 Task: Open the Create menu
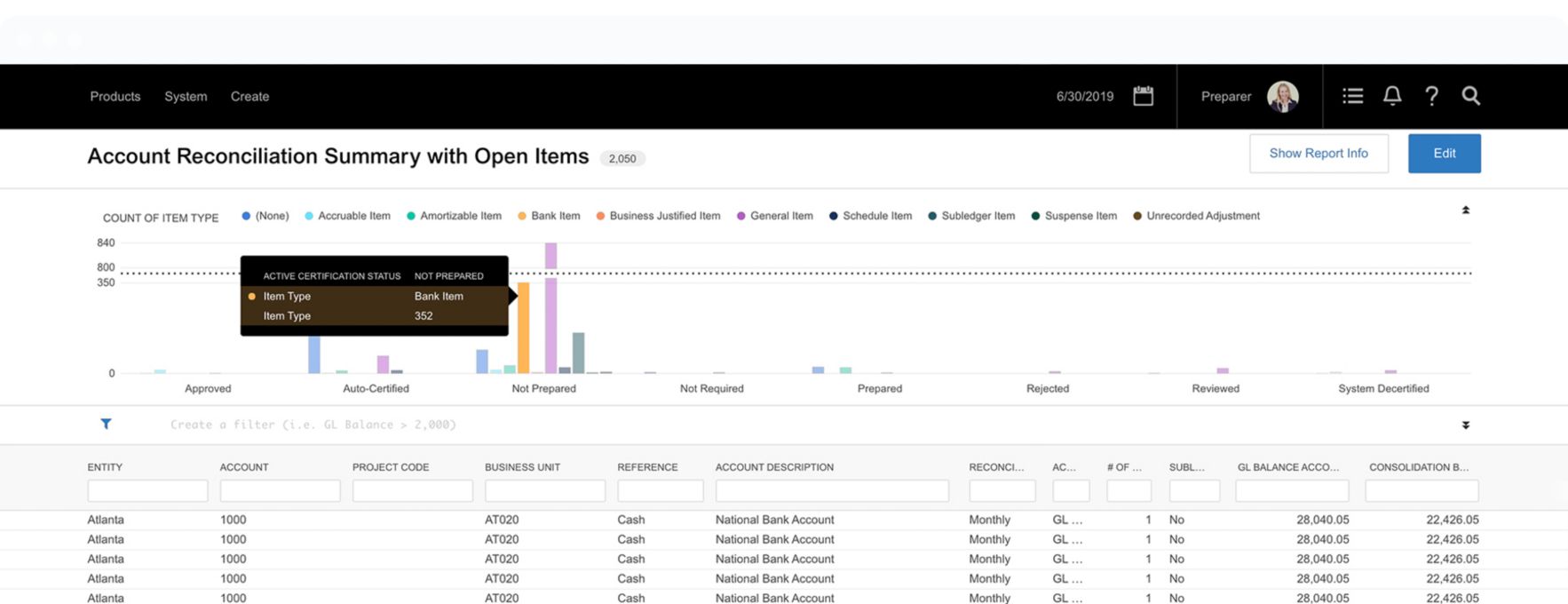point(249,96)
